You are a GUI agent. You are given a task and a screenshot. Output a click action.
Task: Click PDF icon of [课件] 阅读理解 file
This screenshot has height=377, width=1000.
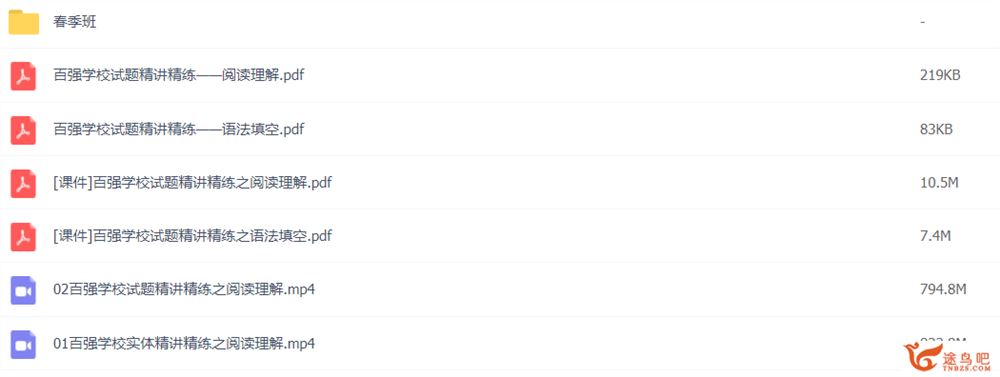point(24,184)
